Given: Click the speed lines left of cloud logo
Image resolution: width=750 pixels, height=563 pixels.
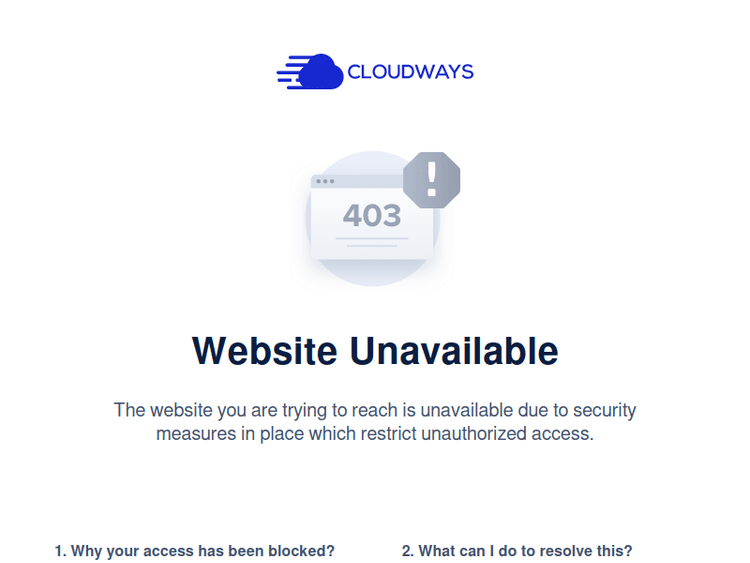Looking at the screenshot, I should [292, 72].
